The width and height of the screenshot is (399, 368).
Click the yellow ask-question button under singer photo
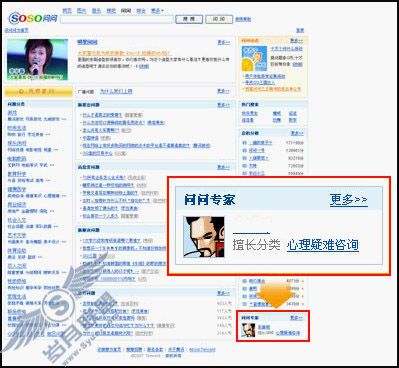[x=38, y=91]
